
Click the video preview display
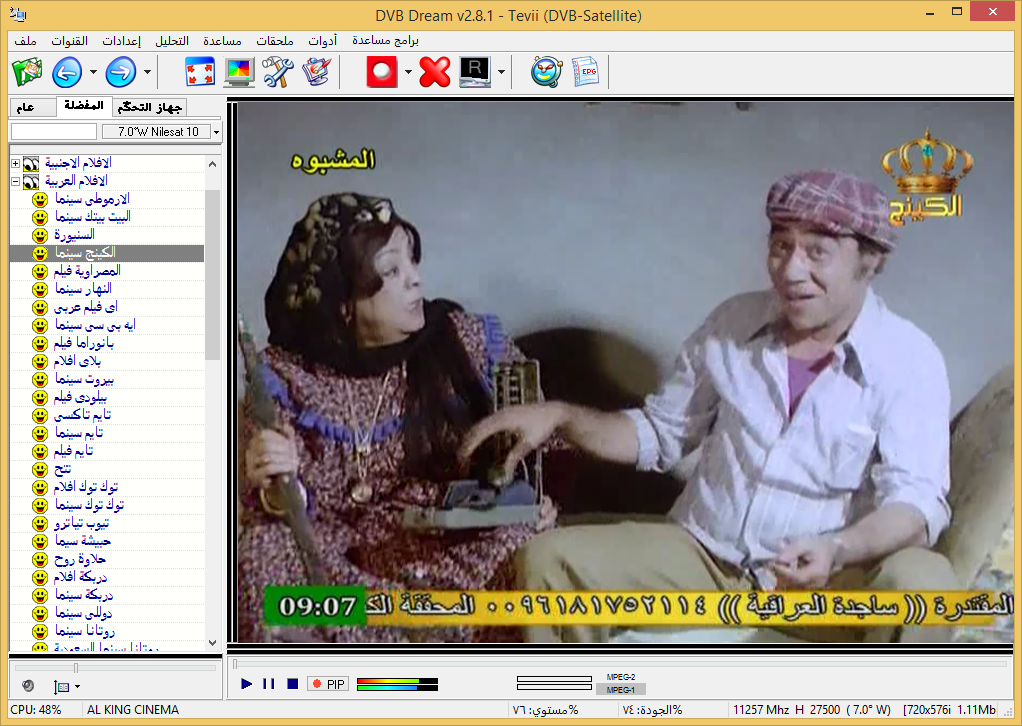[626, 372]
